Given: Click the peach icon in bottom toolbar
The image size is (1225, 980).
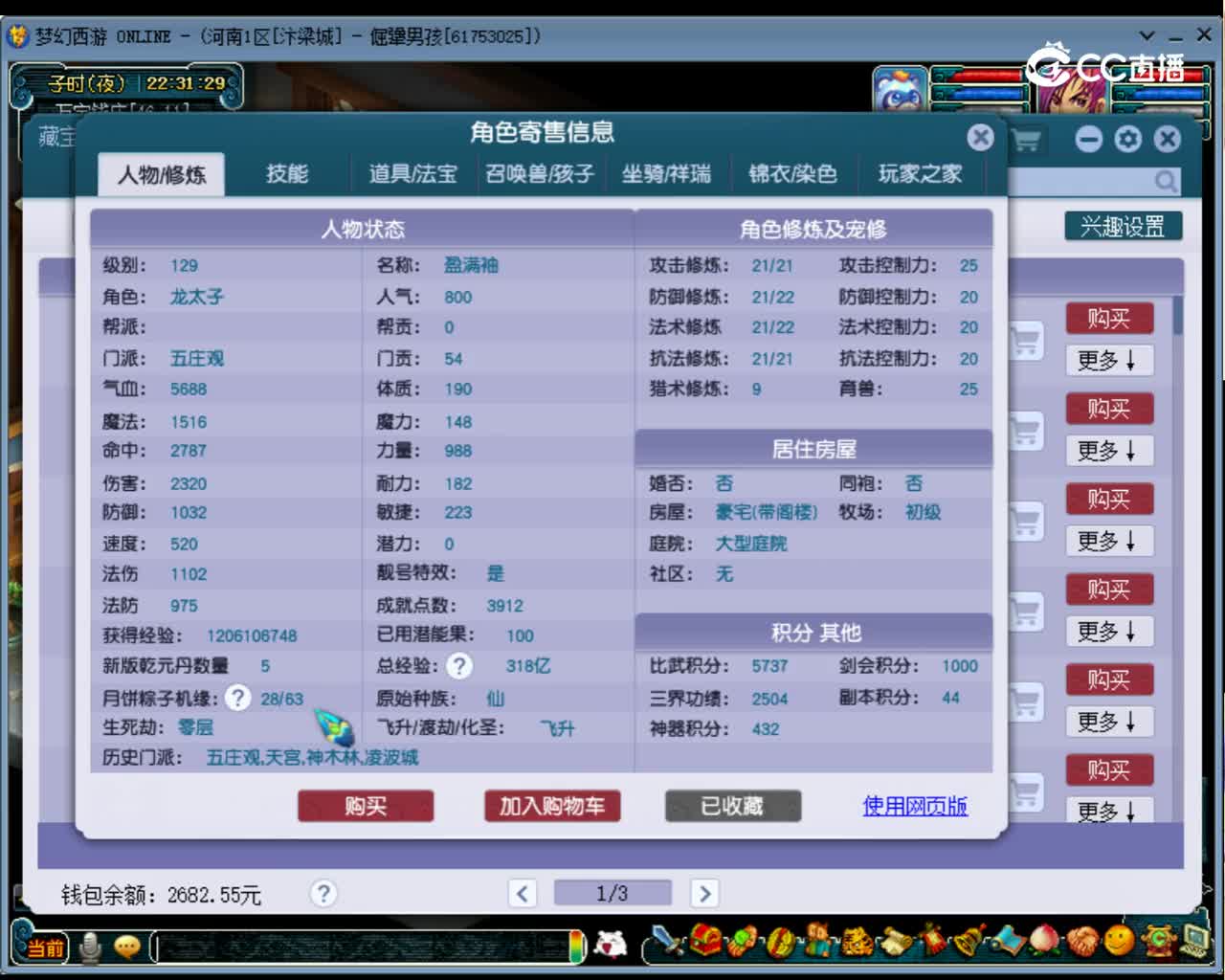Looking at the screenshot, I should click(1045, 942).
